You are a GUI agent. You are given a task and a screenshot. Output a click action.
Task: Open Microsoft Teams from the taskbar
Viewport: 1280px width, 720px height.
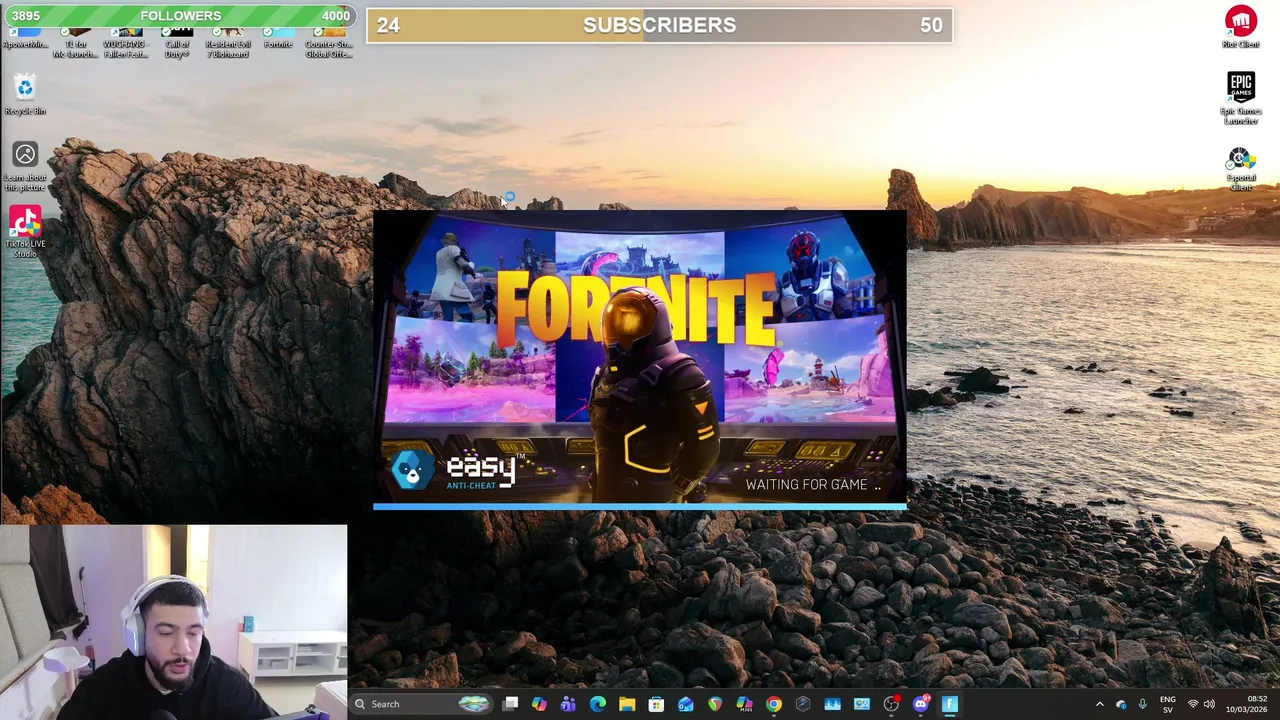[x=568, y=704]
